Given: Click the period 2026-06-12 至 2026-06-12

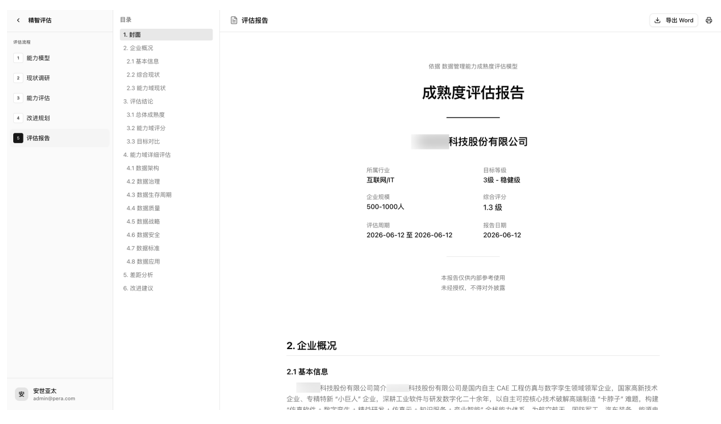Looking at the screenshot, I should 409,235.
